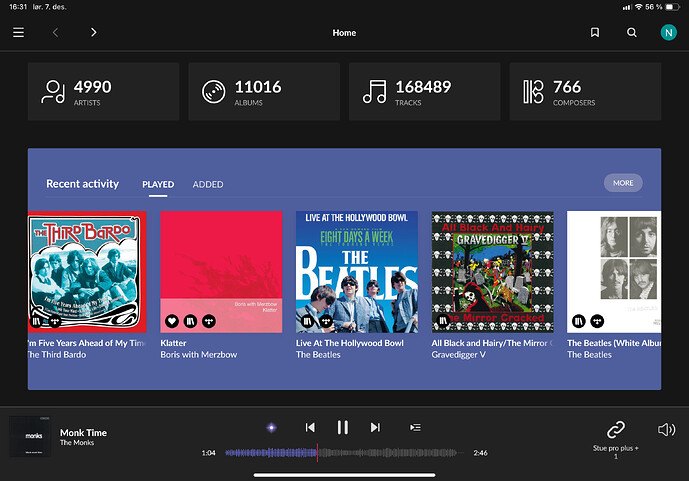Image resolution: width=689 pixels, height=481 pixels.
Task: Switch to the PLAYED tab
Action: (x=158, y=184)
